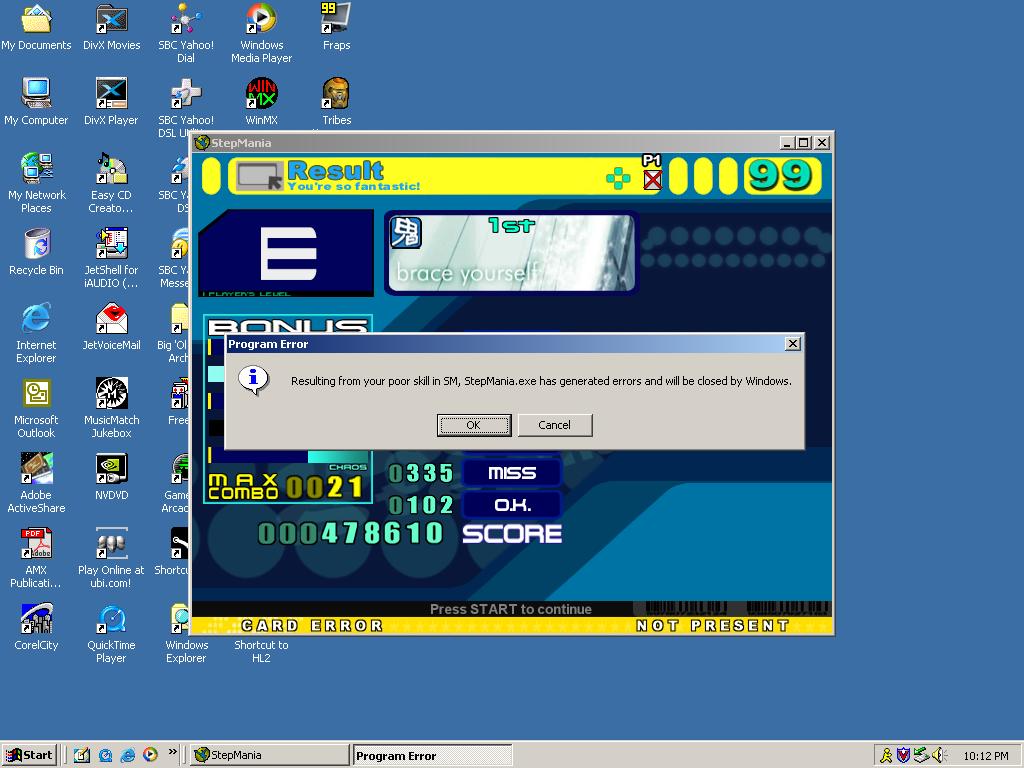Select the Recycle Bin icon
1024x768 pixels.
[37, 252]
